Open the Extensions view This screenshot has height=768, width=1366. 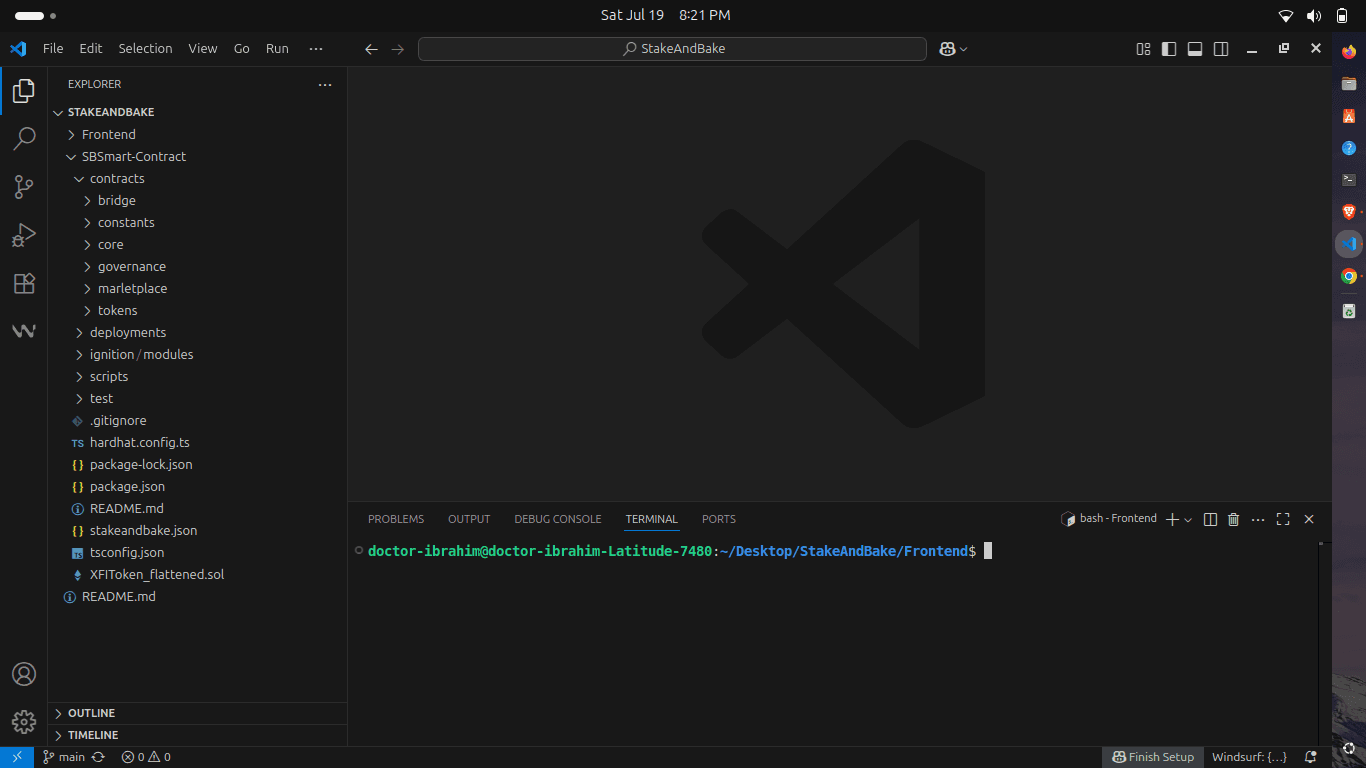[x=24, y=283]
